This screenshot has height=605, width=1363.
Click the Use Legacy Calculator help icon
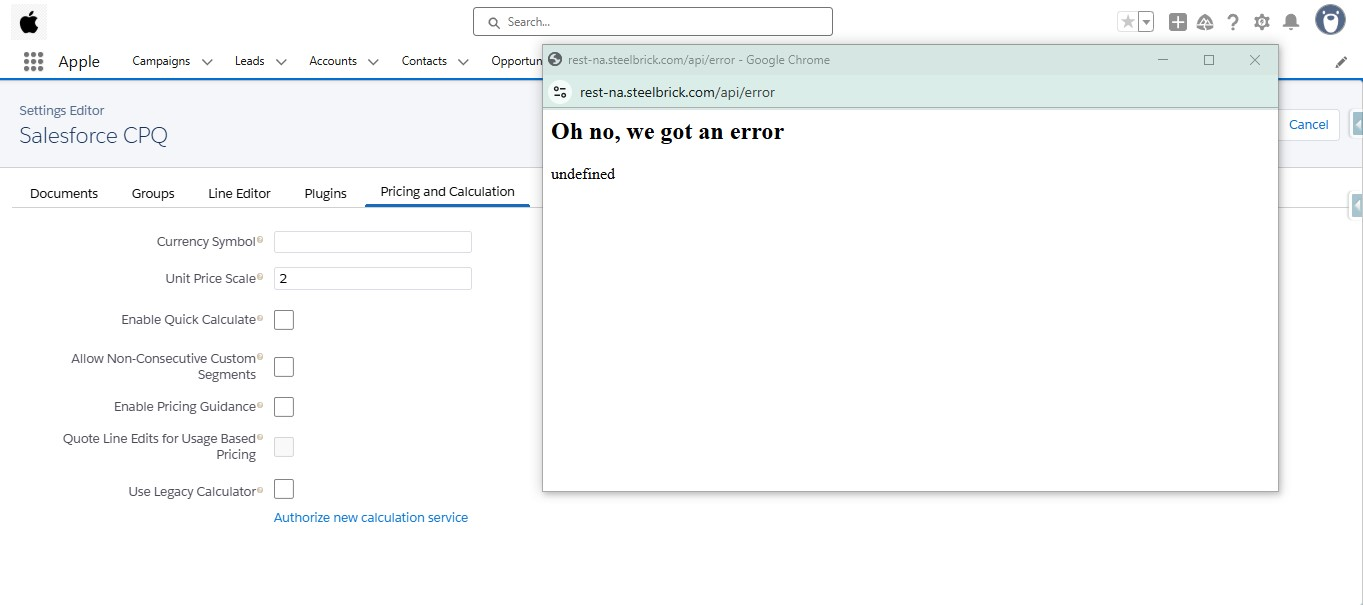tap(260, 490)
